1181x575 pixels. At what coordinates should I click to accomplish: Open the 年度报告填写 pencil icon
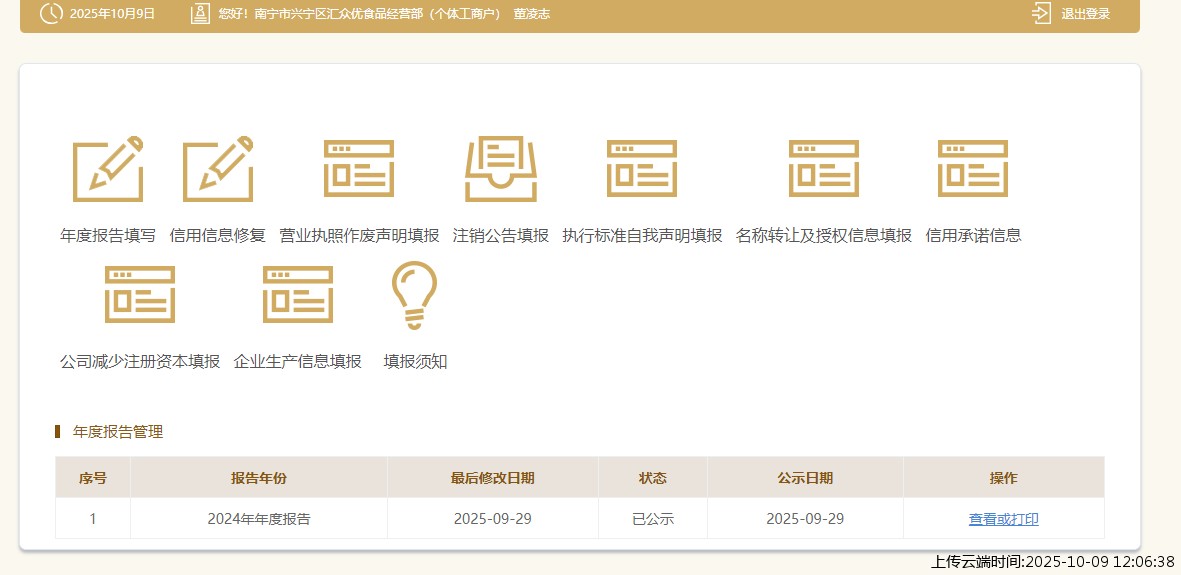point(108,169)
